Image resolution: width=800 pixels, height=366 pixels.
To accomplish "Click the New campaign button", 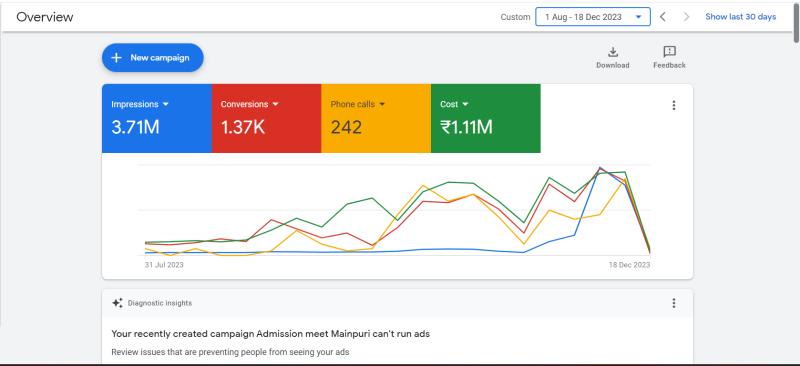I will coord(153,58).
